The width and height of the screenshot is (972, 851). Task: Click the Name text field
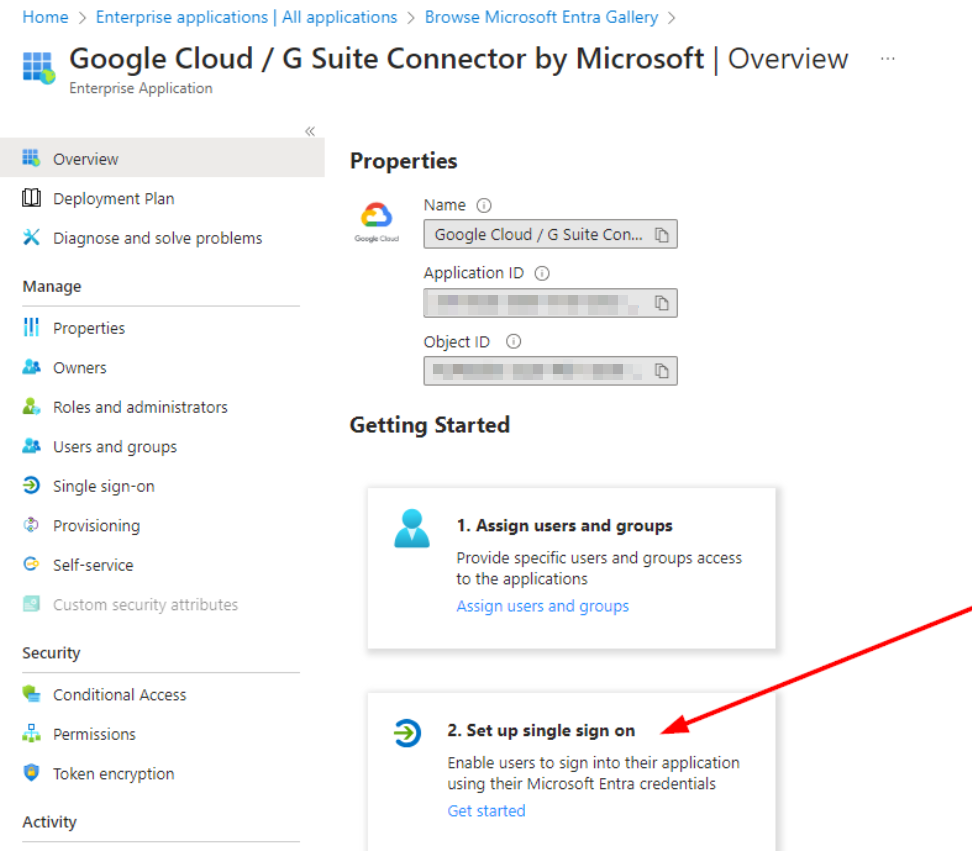point(538,235)
